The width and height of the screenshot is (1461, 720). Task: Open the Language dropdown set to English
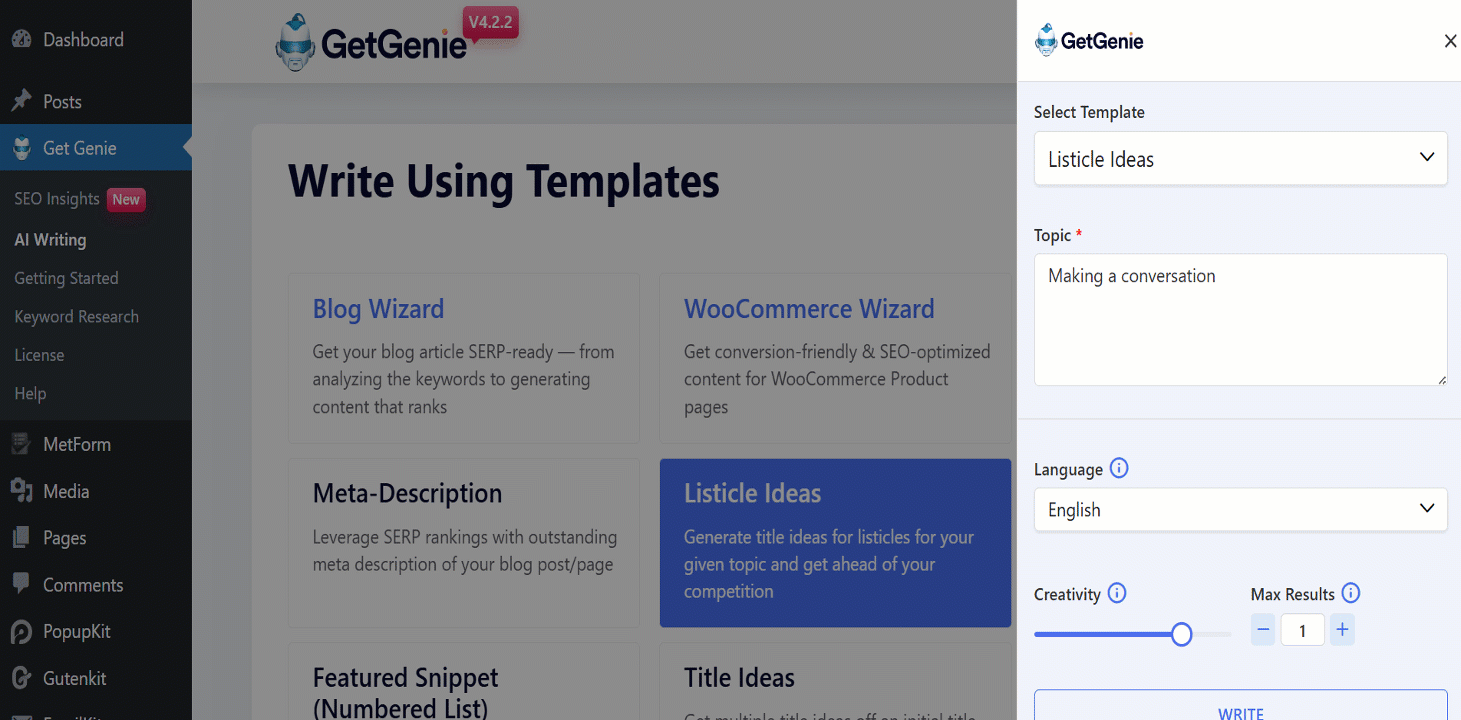pyautogui.click(x=1240, y=510)
